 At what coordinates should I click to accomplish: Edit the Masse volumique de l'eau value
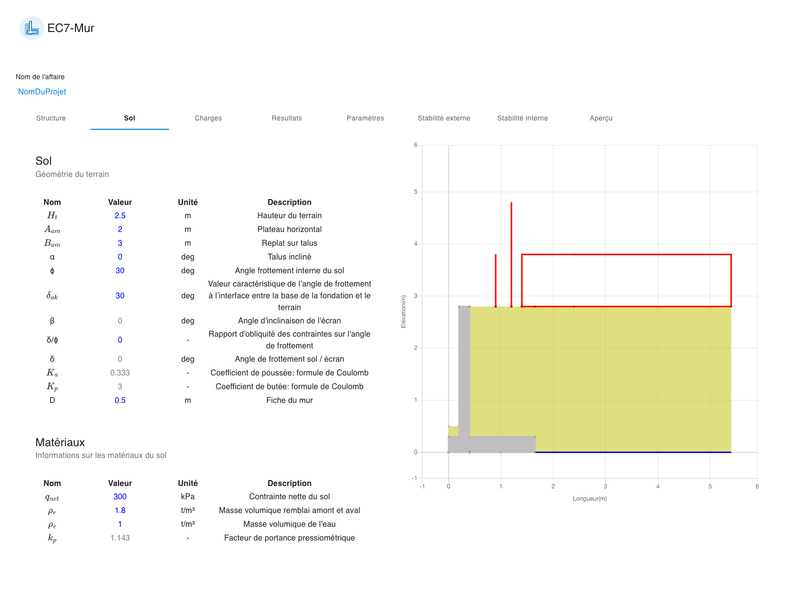pos(120,524)
